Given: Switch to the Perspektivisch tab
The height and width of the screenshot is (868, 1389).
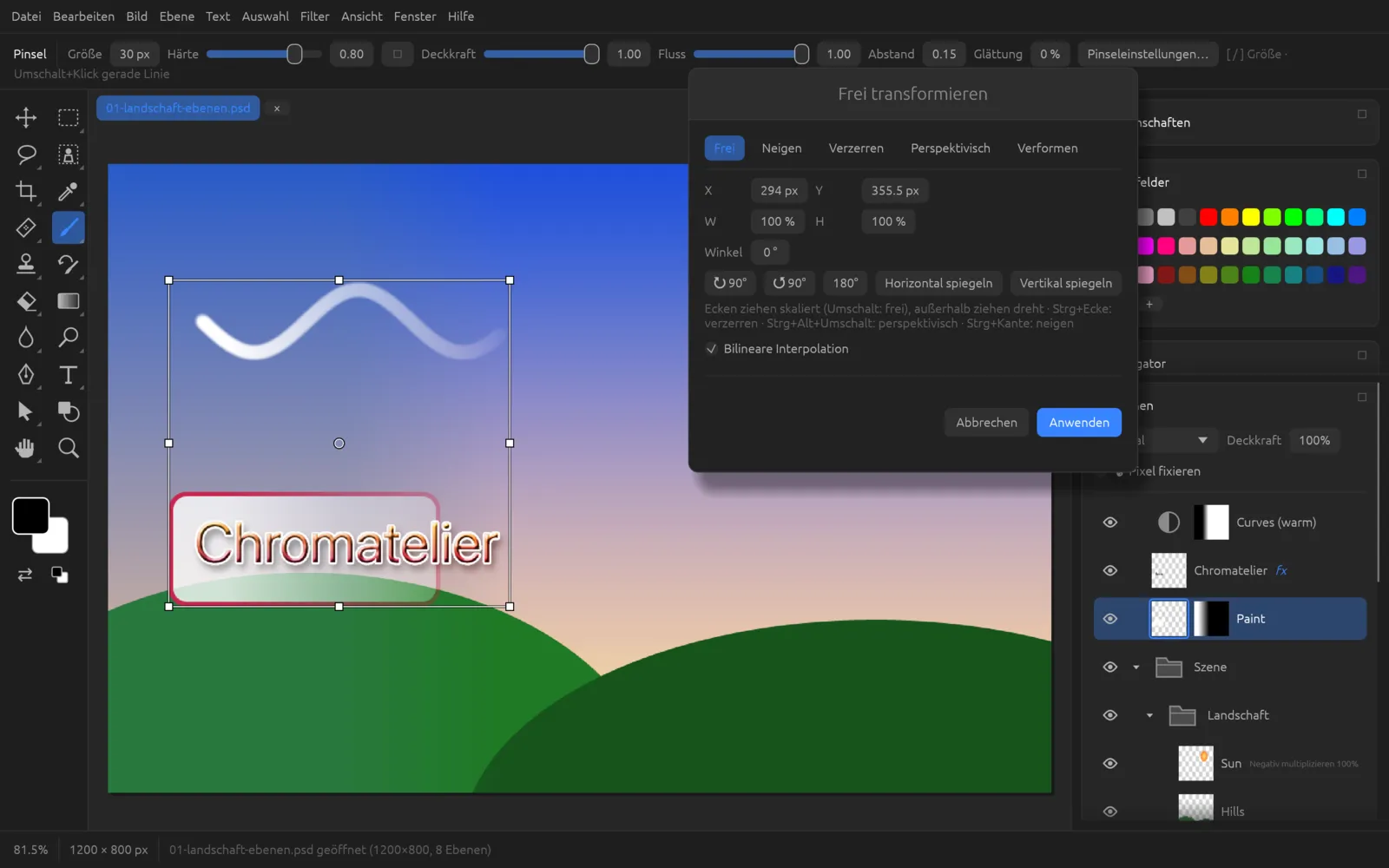Looking at the screenshot, I should point(951,148).
